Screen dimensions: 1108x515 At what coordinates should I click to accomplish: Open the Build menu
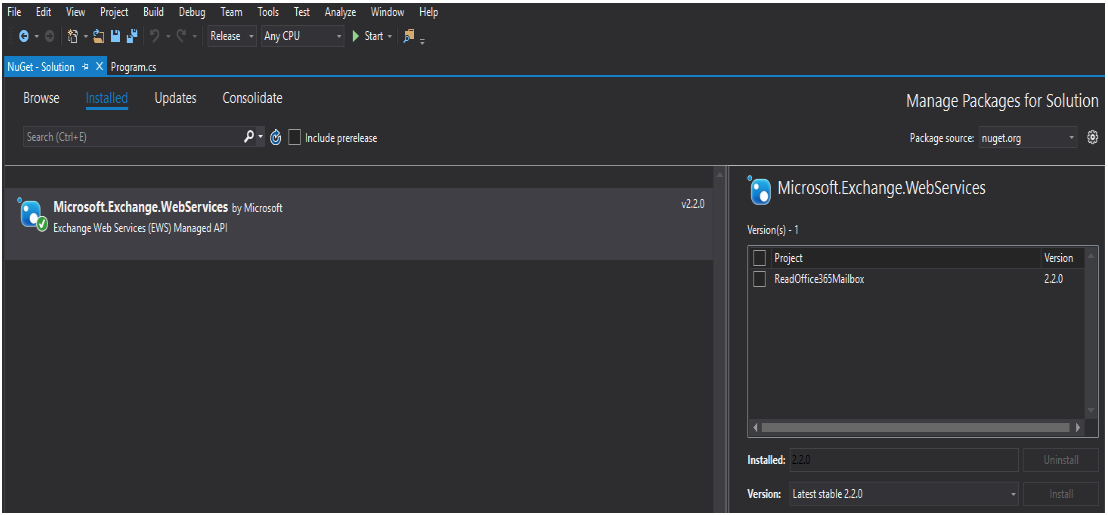(x=153, y=12)
